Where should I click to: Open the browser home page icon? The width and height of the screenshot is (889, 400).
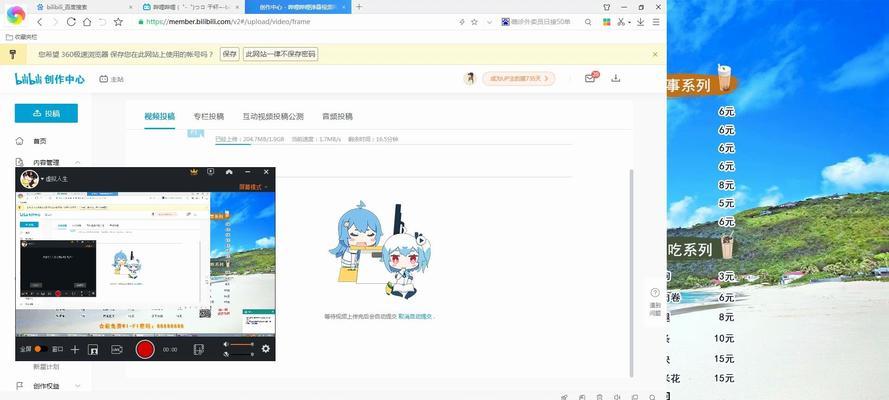pyautogui.click(x=87, y=22)
